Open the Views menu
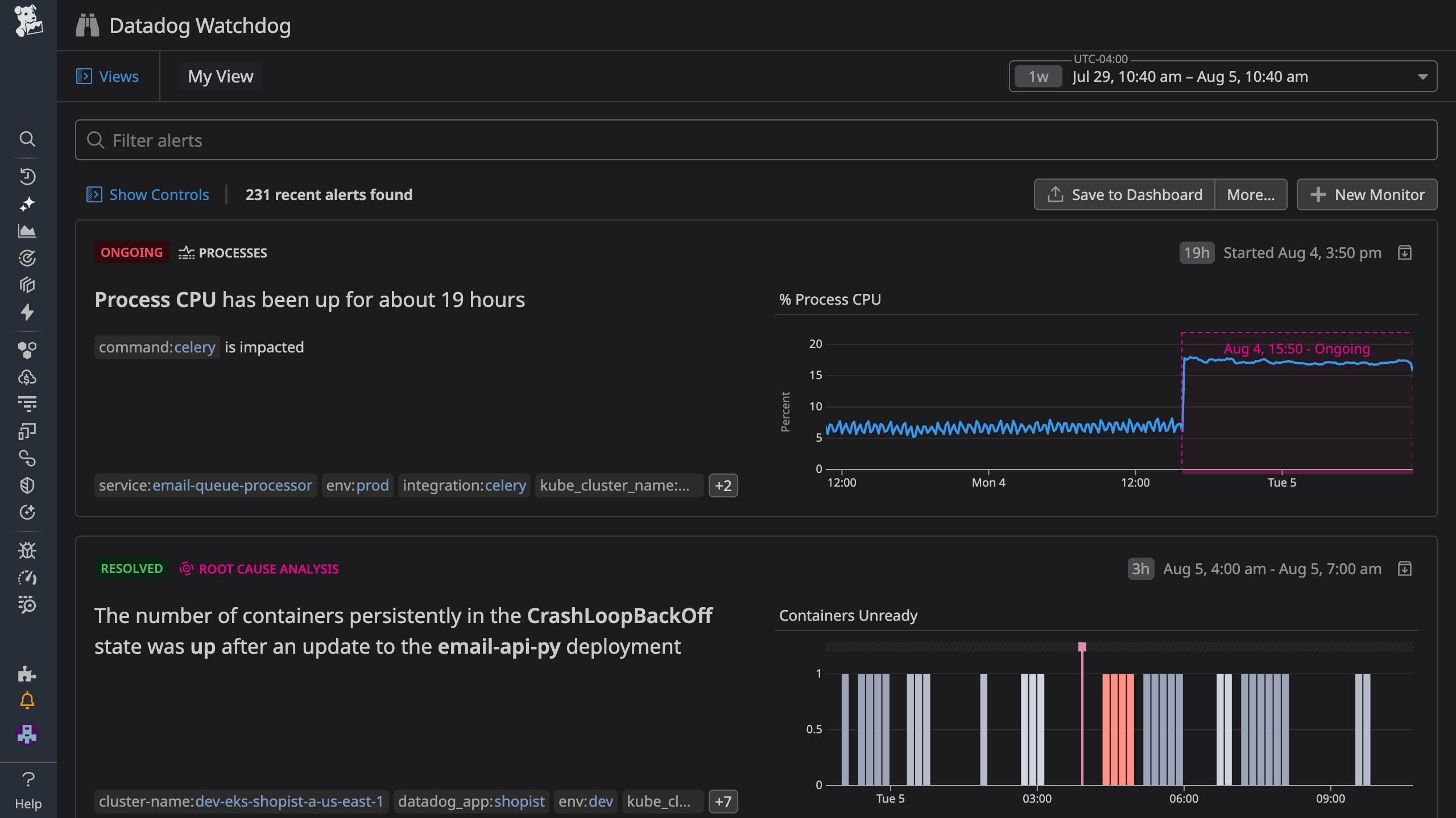 (109, 76)
